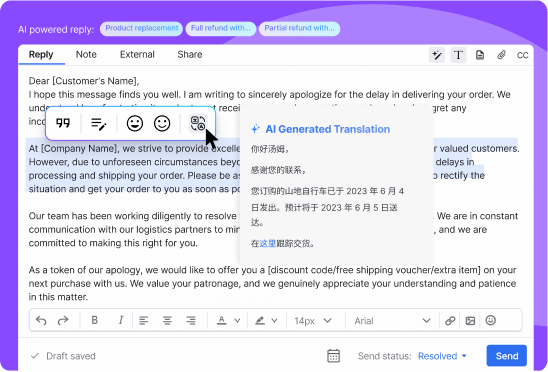The width and height of the screenshot is (548, 372).
Task: Open the schedule calendar icon
Action: pyautogui.click(x=333, y=356)
